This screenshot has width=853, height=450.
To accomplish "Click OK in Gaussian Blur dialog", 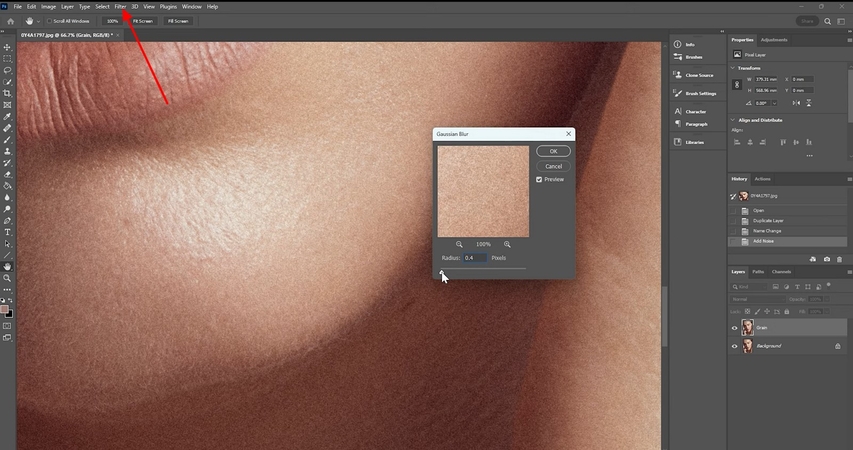I will coord(553,151).
